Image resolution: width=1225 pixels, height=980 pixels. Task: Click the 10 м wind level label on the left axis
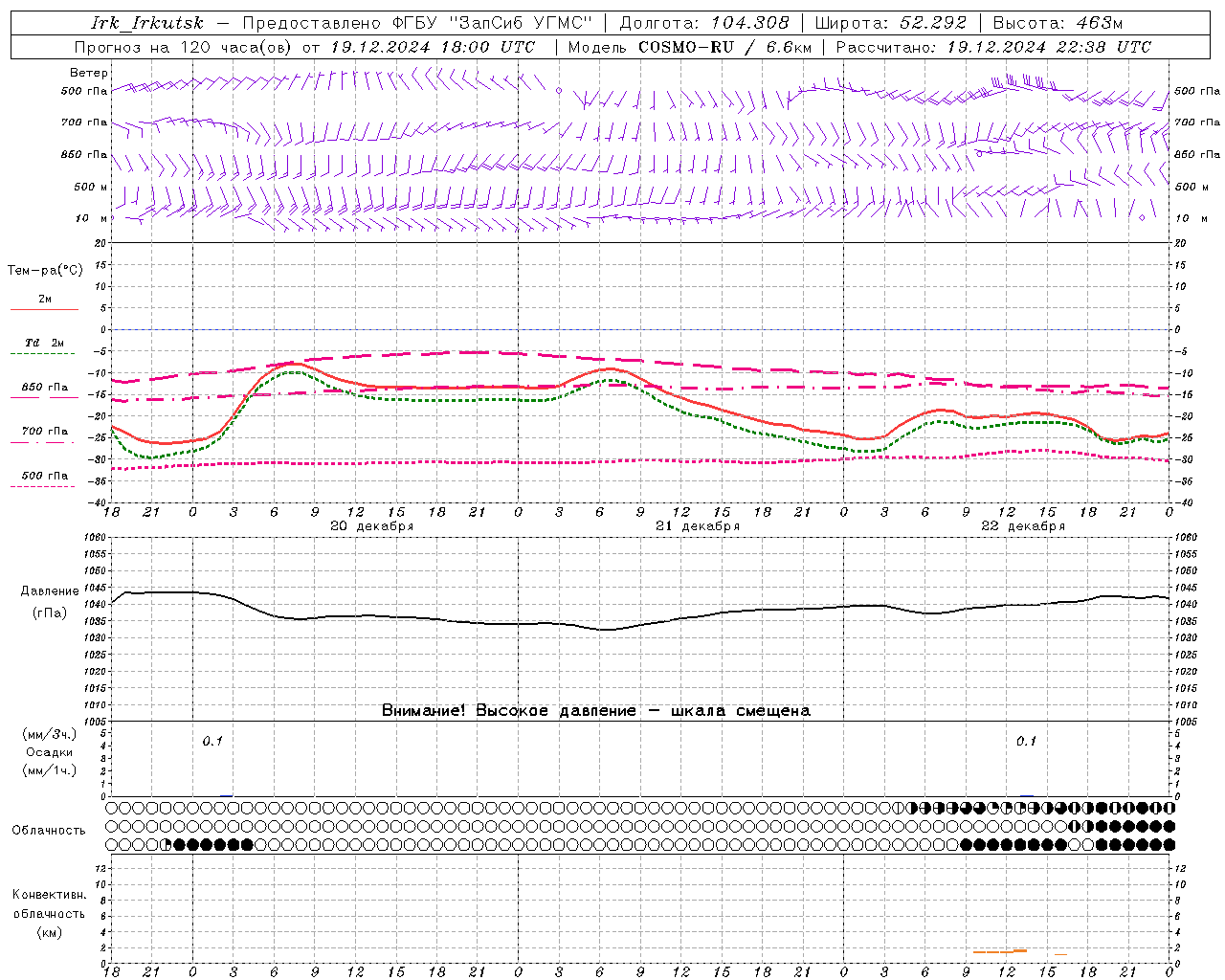(91, 218)
